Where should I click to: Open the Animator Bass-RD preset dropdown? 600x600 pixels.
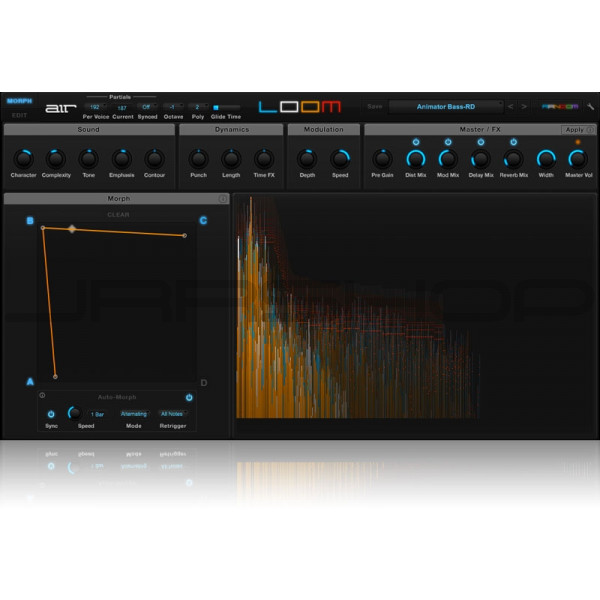click(446, 107)
